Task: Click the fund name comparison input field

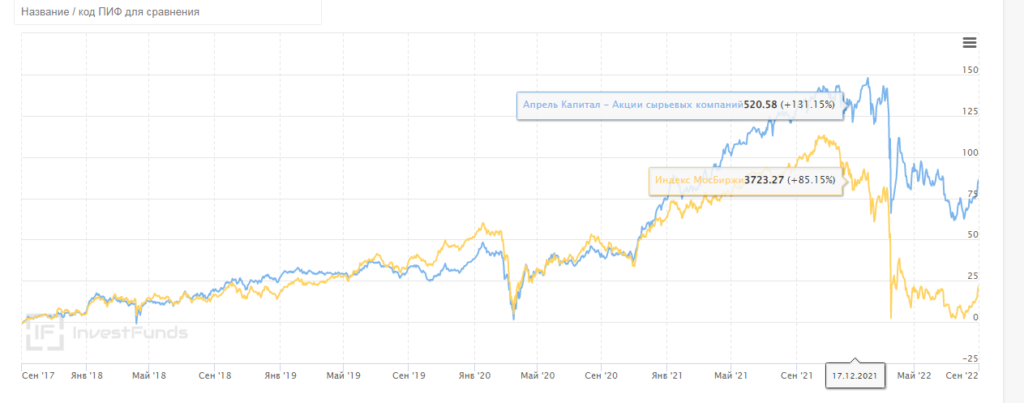Action: pos(168,12)
